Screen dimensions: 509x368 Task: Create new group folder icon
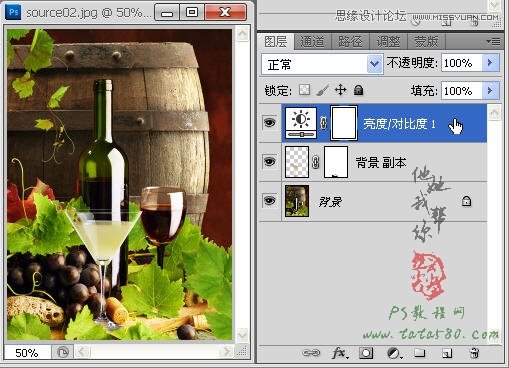(420, 352)
